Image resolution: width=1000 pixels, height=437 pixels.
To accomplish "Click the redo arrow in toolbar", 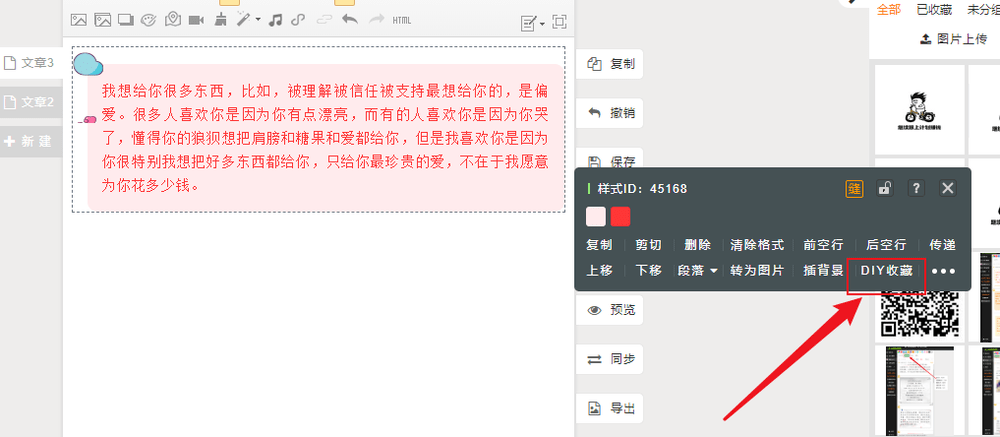I will (x=376, y=20).
